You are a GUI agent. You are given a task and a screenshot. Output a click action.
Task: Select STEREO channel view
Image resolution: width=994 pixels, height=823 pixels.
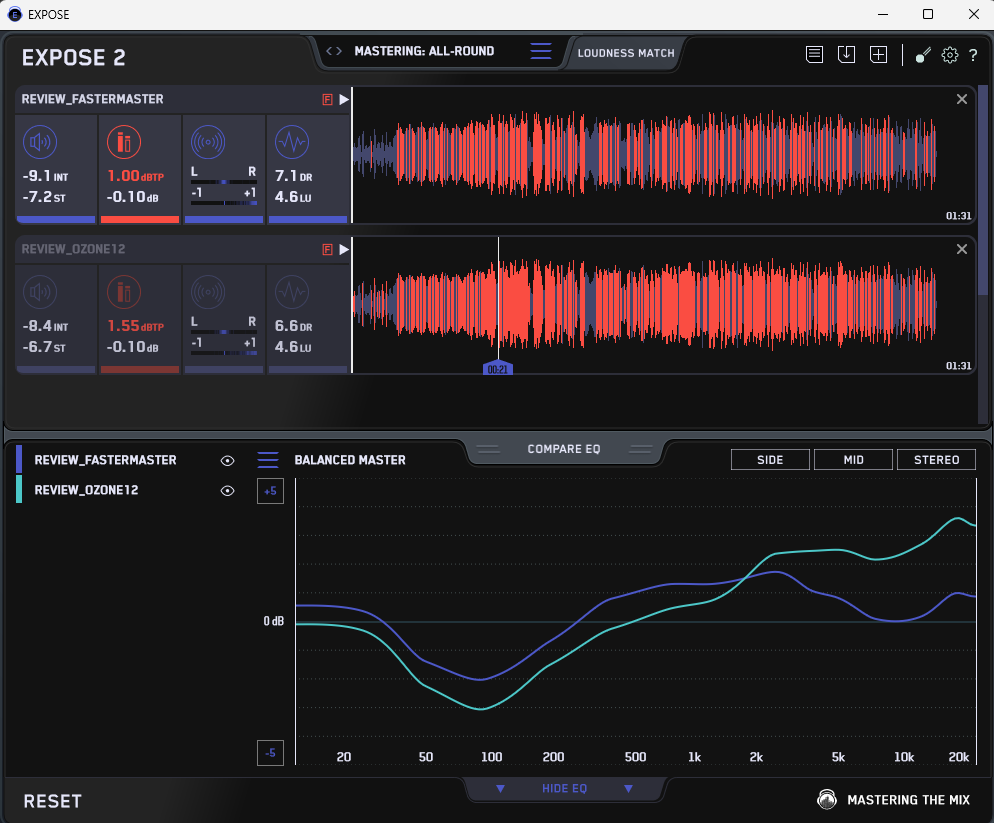pyautogui.click(x=936, y=460)
